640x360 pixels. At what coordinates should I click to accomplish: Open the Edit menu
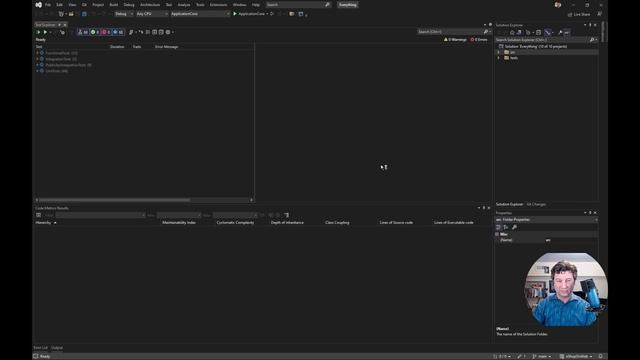(x=60, y=5)
